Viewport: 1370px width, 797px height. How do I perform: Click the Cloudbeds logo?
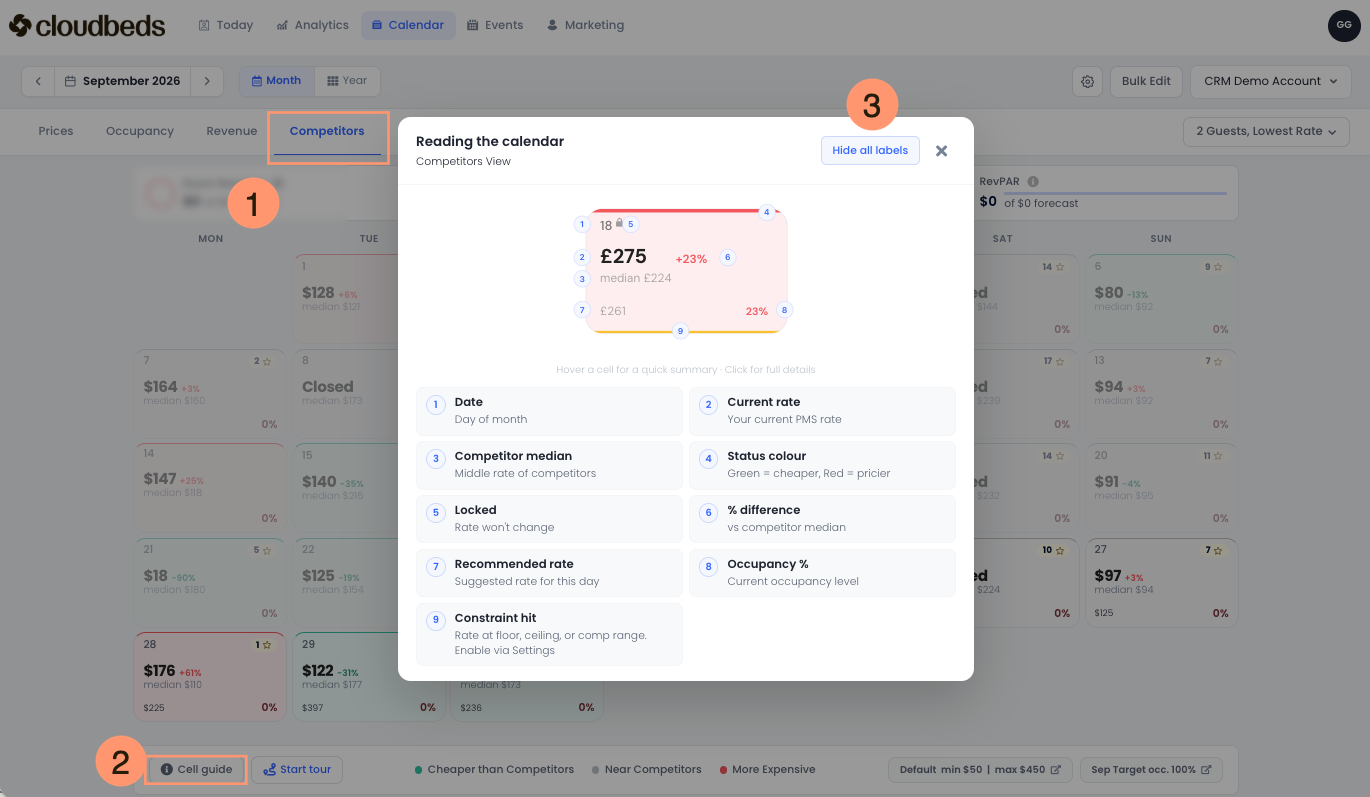[87, 25]
